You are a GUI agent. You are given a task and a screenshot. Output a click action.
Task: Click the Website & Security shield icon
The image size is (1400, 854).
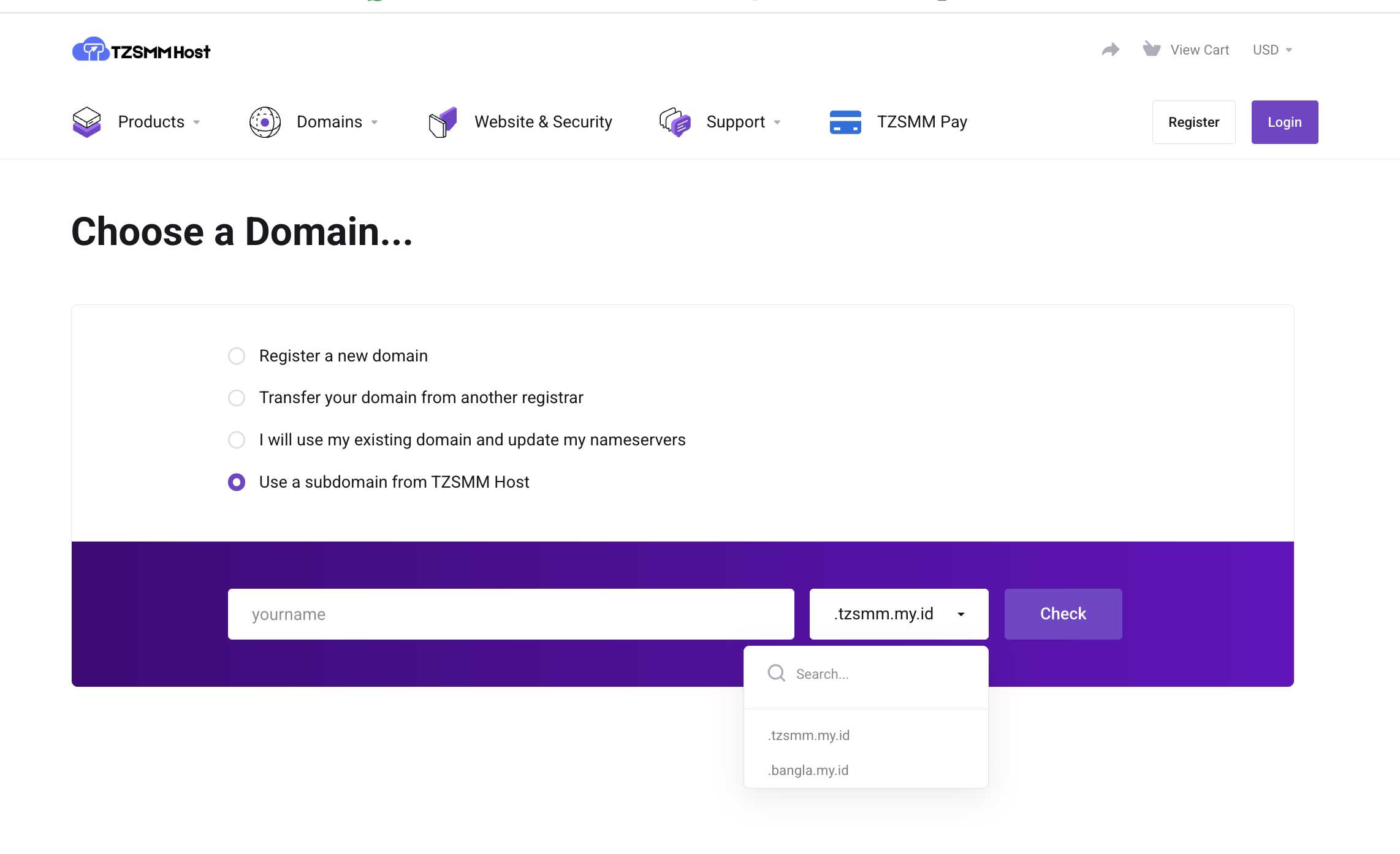point(443,121)
